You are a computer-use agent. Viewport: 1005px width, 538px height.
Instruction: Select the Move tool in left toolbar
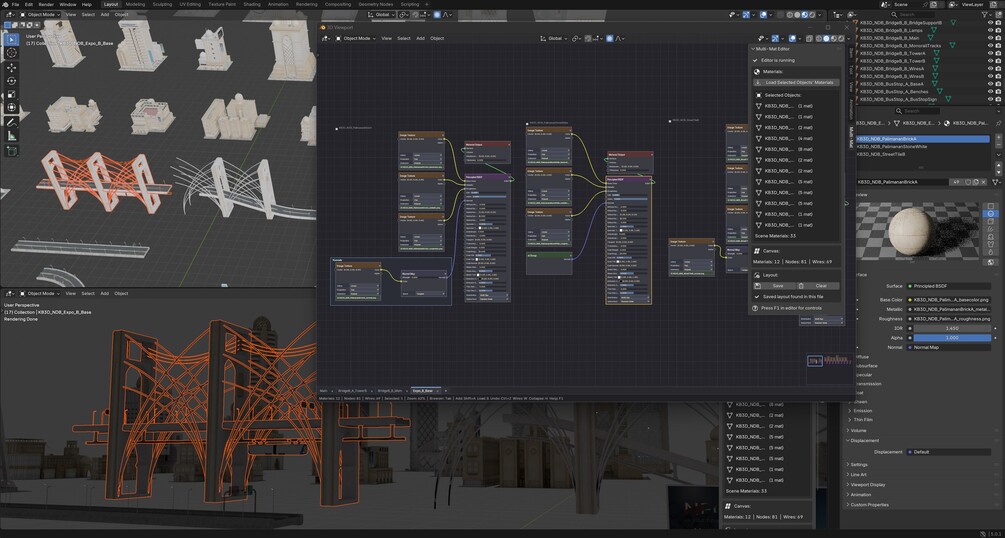tap(11, 66)
